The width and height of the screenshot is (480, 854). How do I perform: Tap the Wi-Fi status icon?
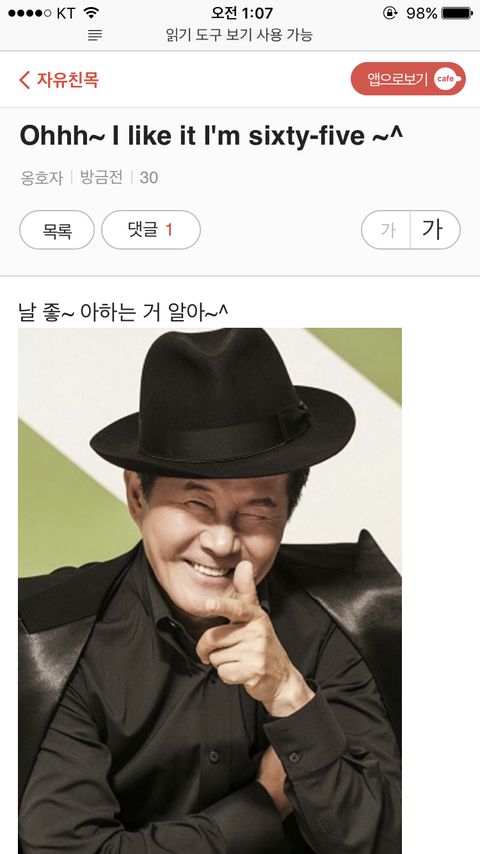(92, 13)
